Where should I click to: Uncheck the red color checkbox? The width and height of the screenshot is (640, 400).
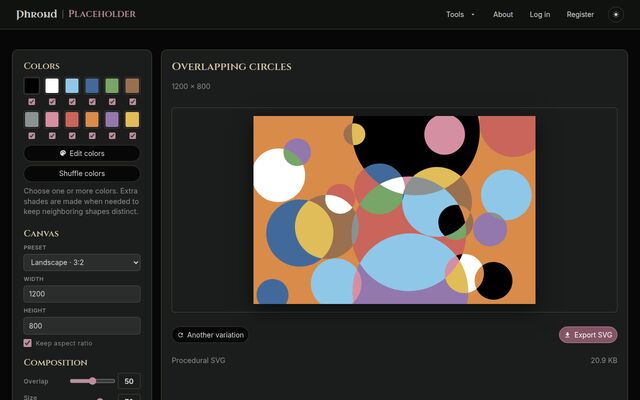pos(72,136)
